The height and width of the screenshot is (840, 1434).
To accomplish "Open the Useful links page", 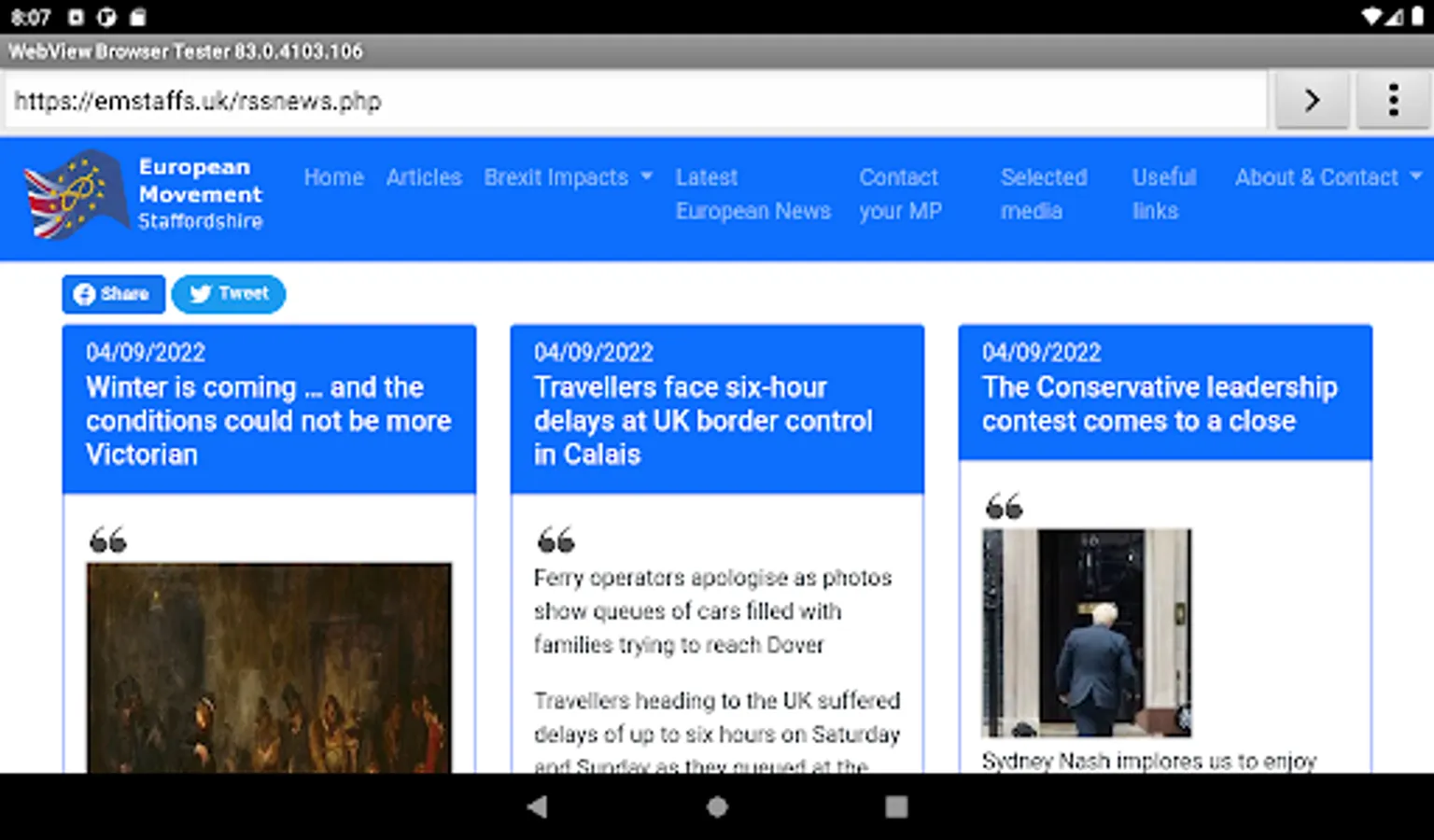I will point(1163,194).
